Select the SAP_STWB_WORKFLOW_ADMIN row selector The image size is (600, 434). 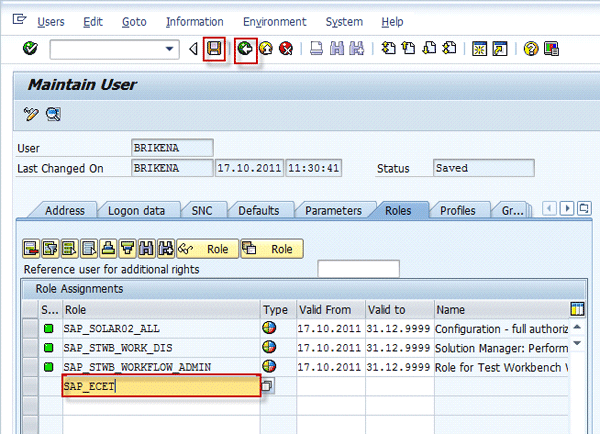coord(30,367)
